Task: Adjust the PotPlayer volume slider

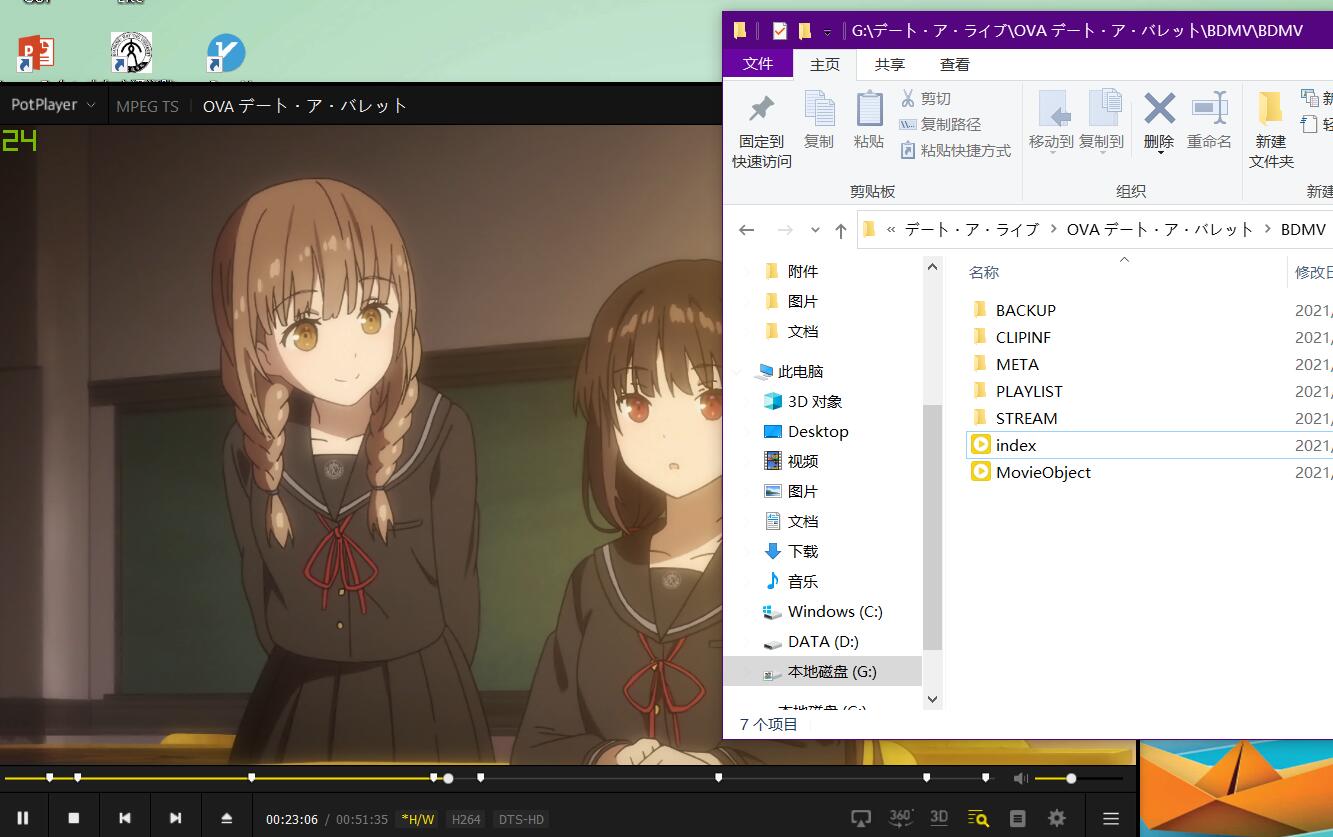Action: [1078, 778]
